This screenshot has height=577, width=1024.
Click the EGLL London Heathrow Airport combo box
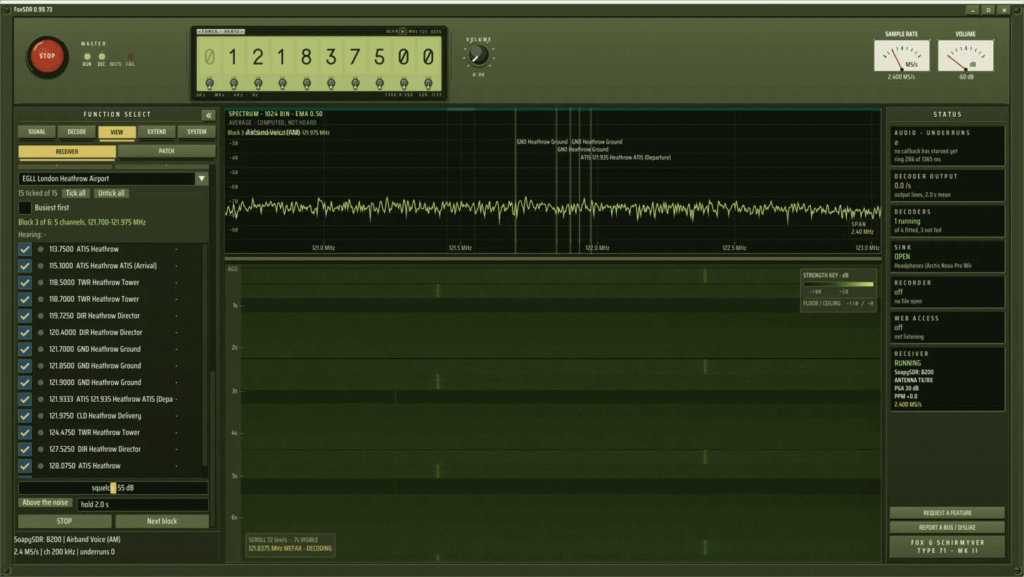(x=113, y=178)
